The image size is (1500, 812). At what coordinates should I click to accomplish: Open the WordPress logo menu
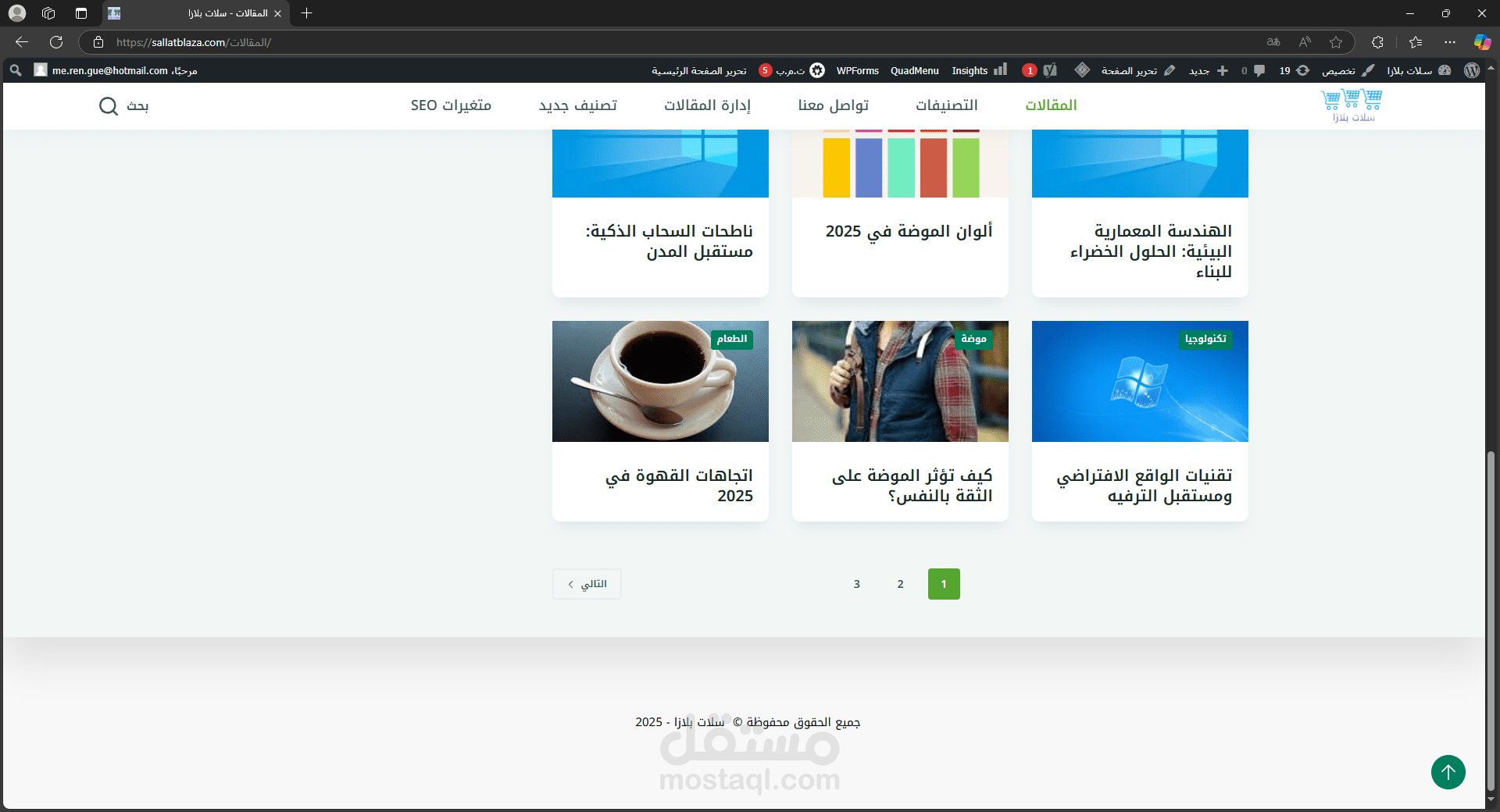pos(1472,70)
